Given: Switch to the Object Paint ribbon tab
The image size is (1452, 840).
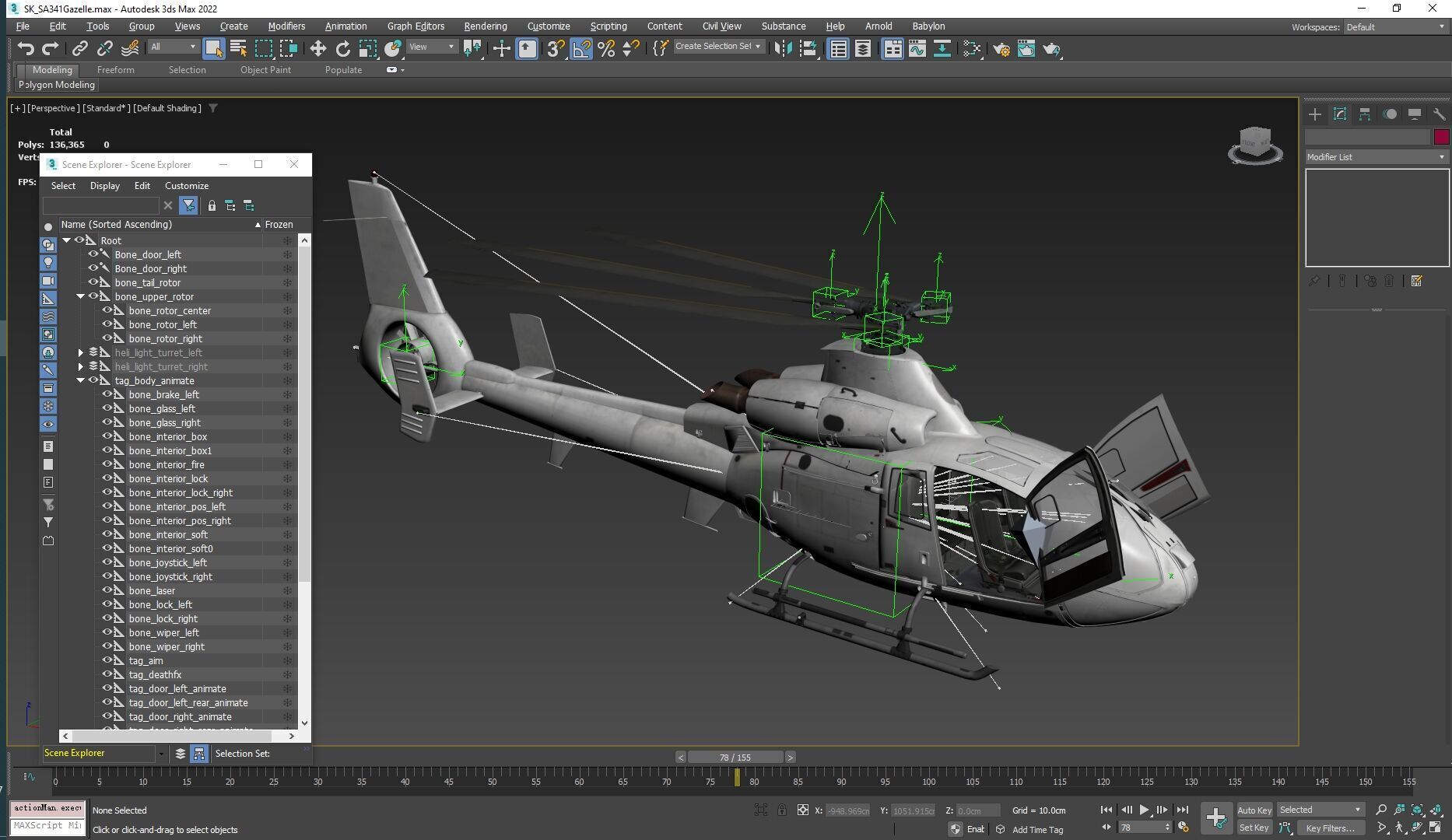Looking at the screenshot, I should (265, 70).
